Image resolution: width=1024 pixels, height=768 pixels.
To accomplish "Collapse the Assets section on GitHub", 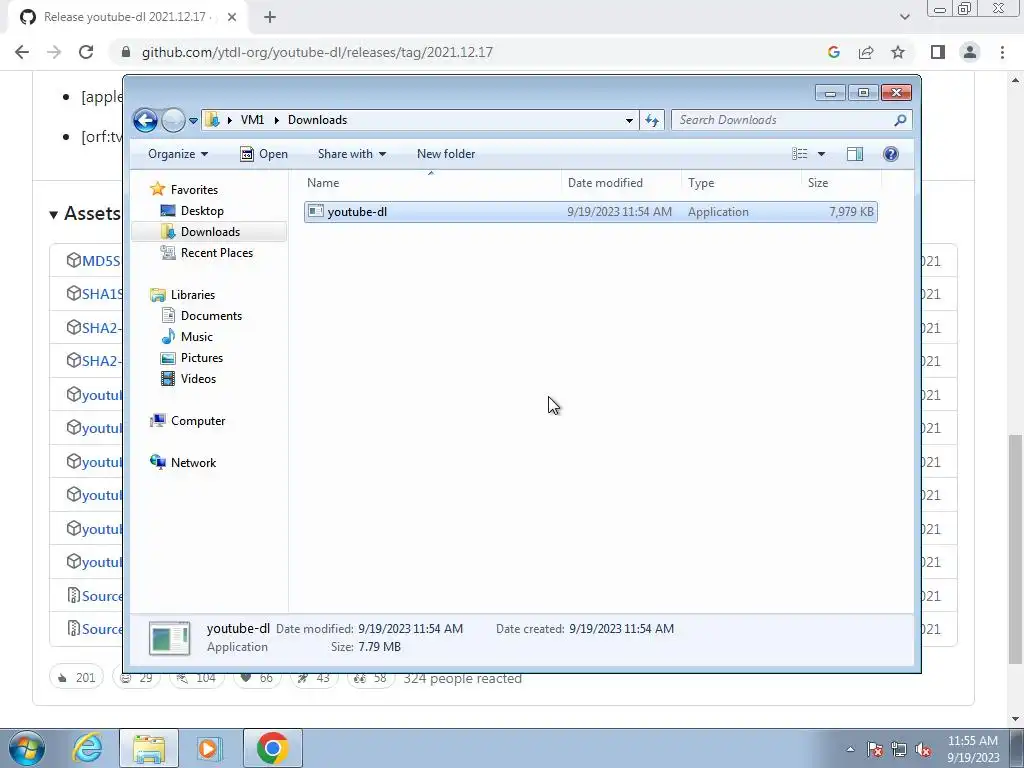I will point(85,214).
